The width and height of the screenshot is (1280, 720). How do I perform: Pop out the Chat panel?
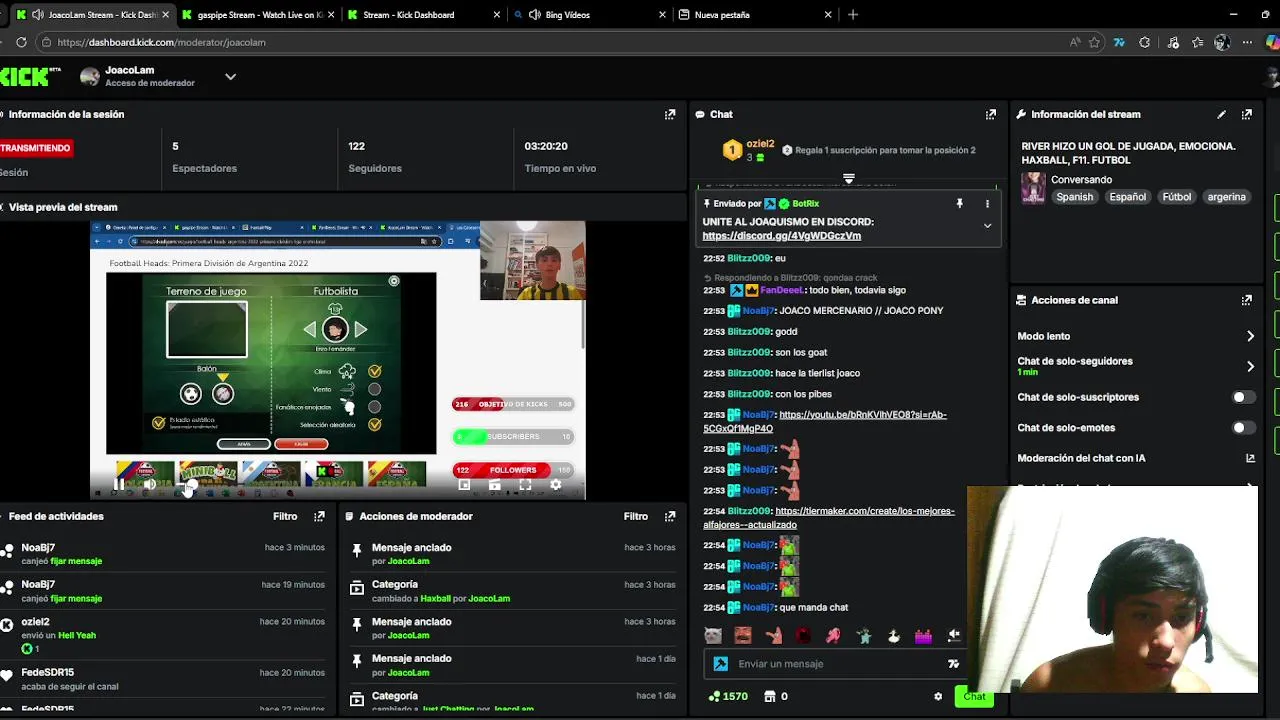pos(991,114)
